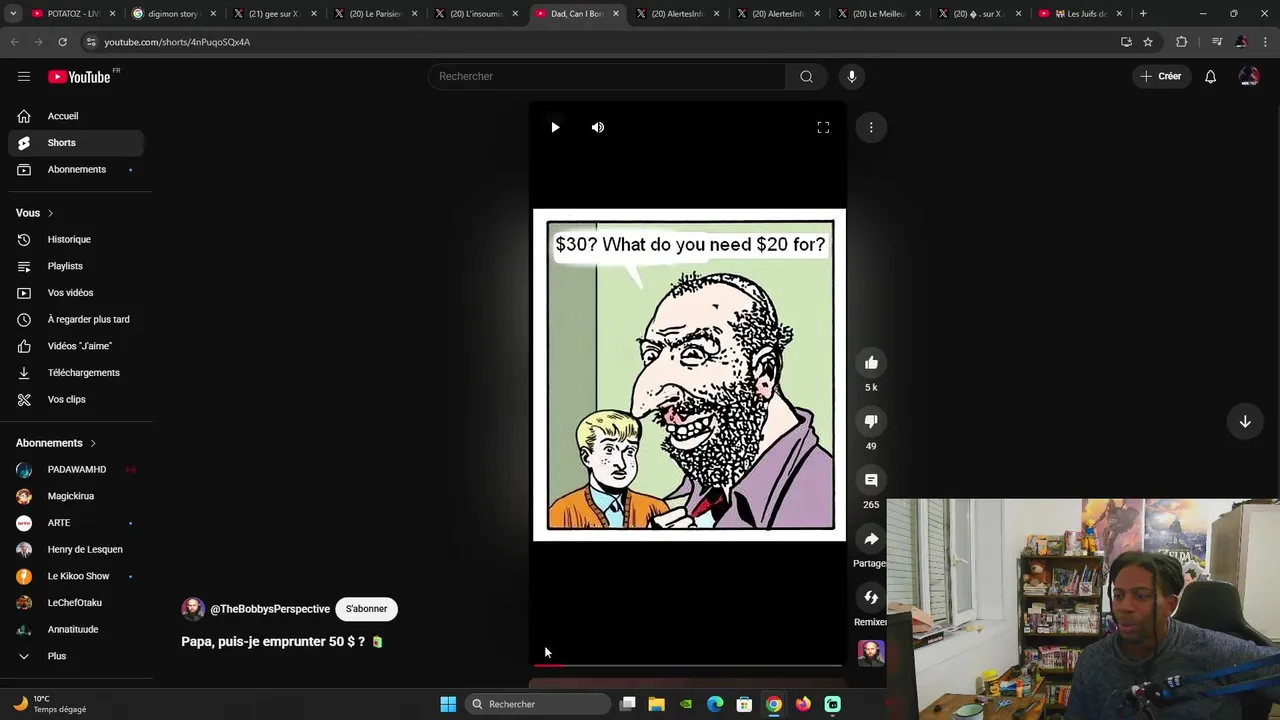The width and height of the screenshot is (1280, 720).
Task: Open the Magickirua channel subscription
Action: coord(76,496)
